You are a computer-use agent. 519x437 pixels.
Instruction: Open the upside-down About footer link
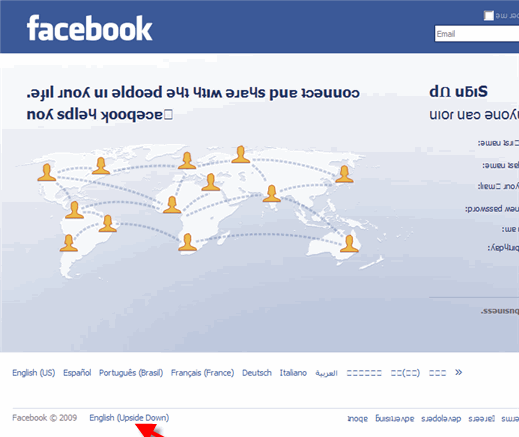point(357,418)
